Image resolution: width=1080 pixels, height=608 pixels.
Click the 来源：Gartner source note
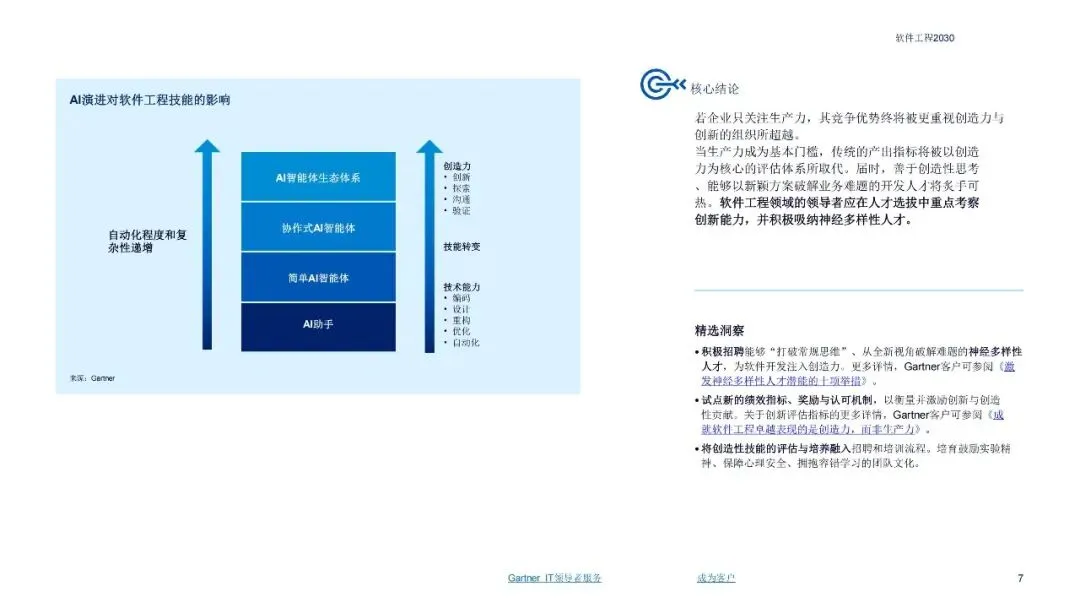pyautogui.click(x=92, y=378)
